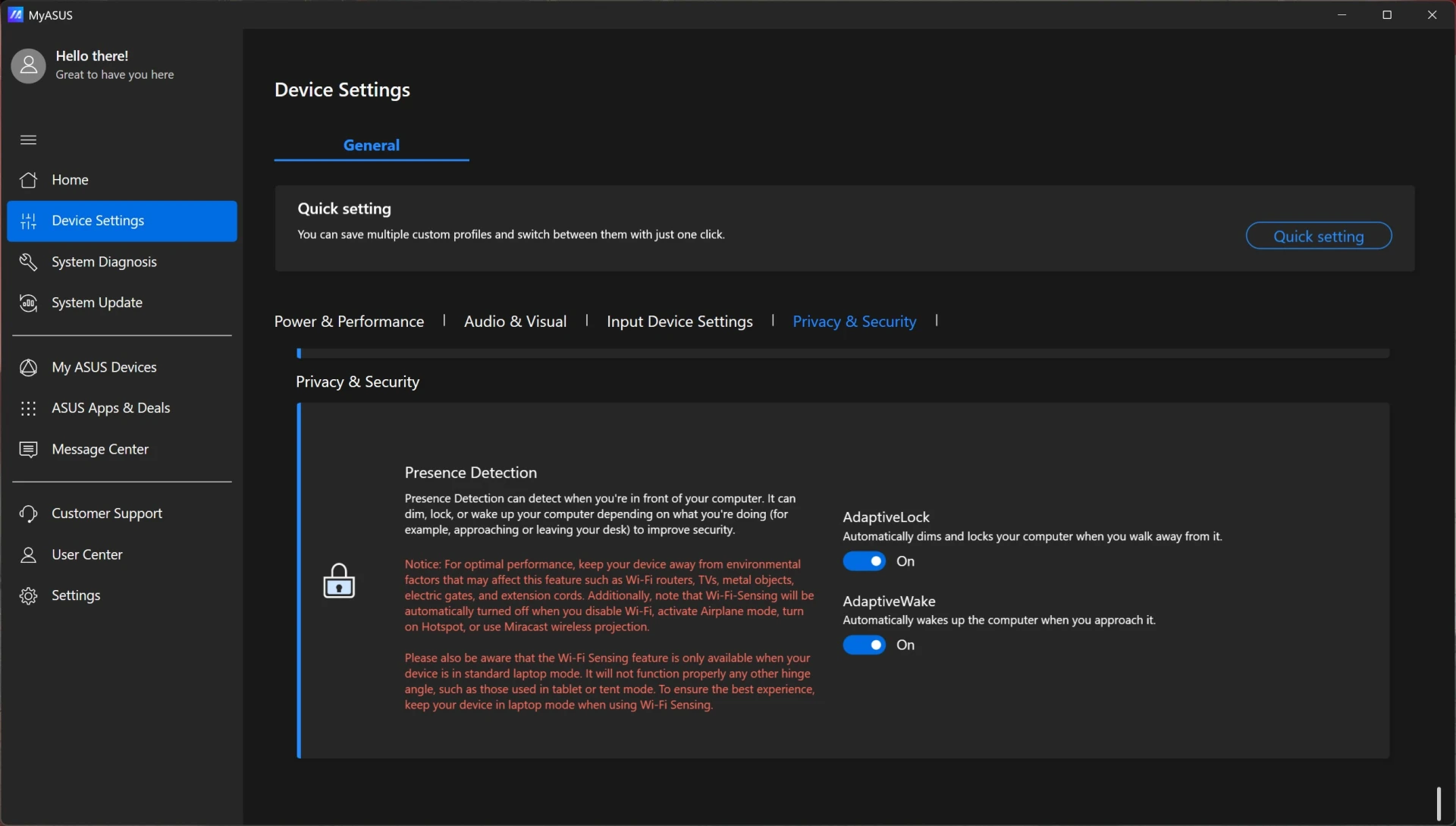Open Message Center section

click(122, 449)
